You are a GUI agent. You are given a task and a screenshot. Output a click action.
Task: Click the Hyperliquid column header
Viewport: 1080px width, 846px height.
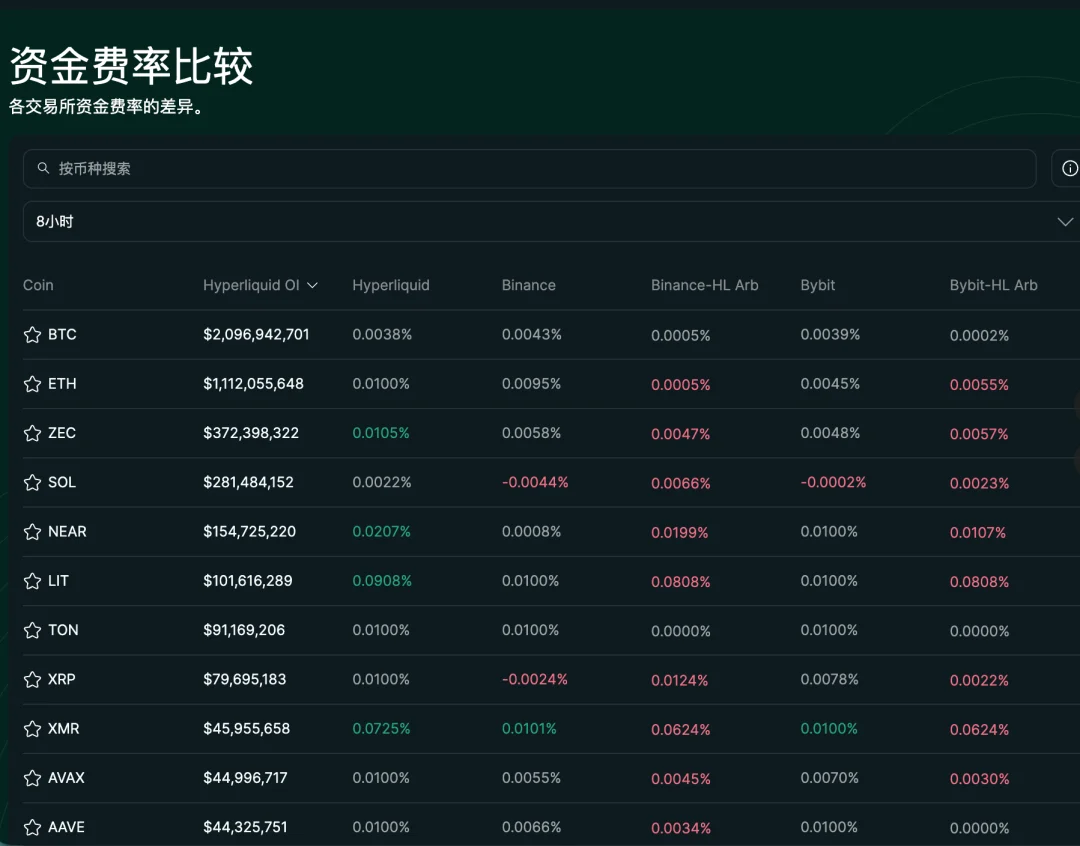click(391, 285)
